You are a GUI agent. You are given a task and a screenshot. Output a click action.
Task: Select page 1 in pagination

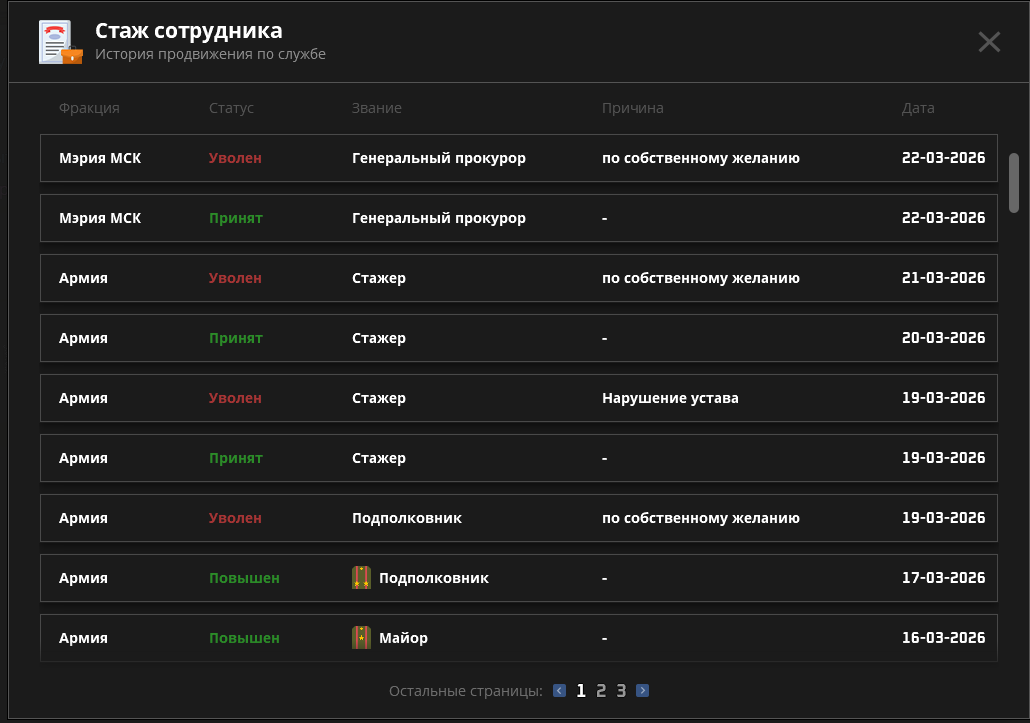point(581,690)
